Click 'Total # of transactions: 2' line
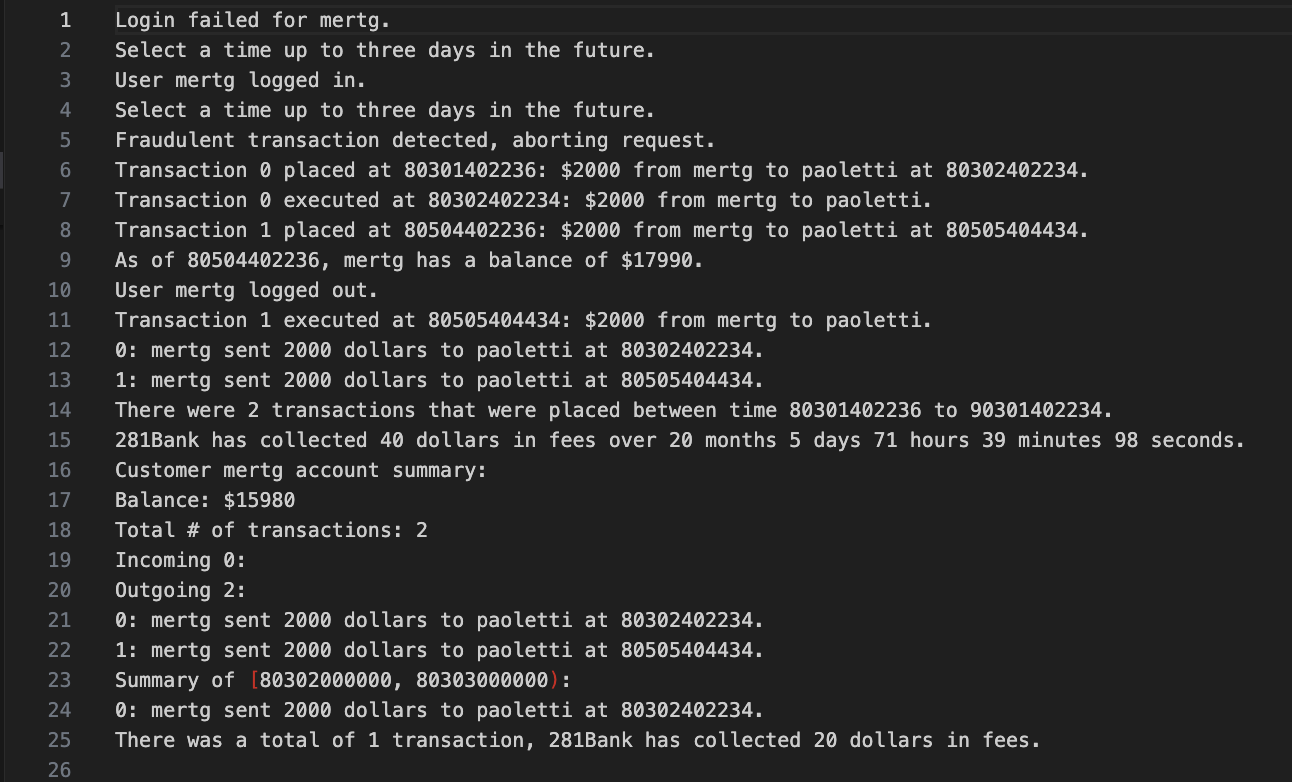 pyautogui.click(x=271, y=530)
